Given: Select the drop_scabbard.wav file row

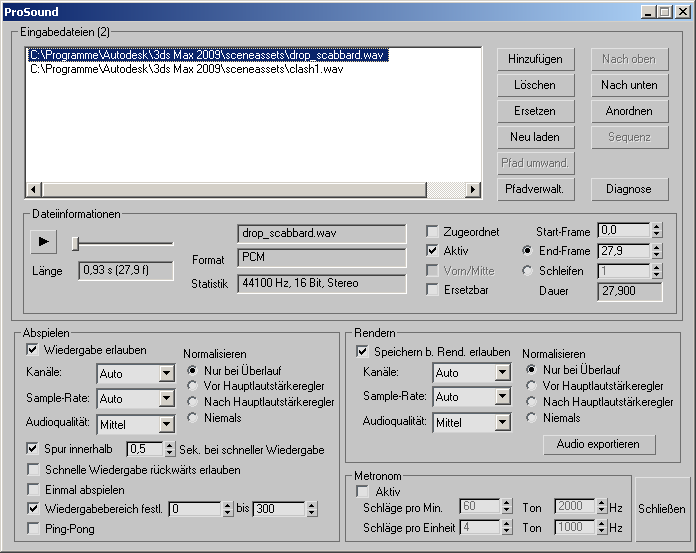Looking at the screenshot, I should (208, 55).
